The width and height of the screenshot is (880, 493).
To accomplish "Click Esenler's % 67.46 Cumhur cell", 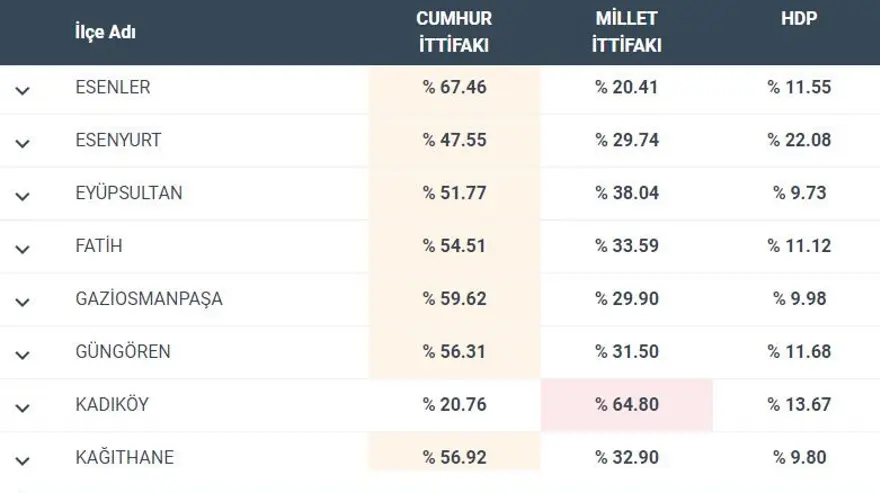I will pyautogui.click(x=454, y=87).
